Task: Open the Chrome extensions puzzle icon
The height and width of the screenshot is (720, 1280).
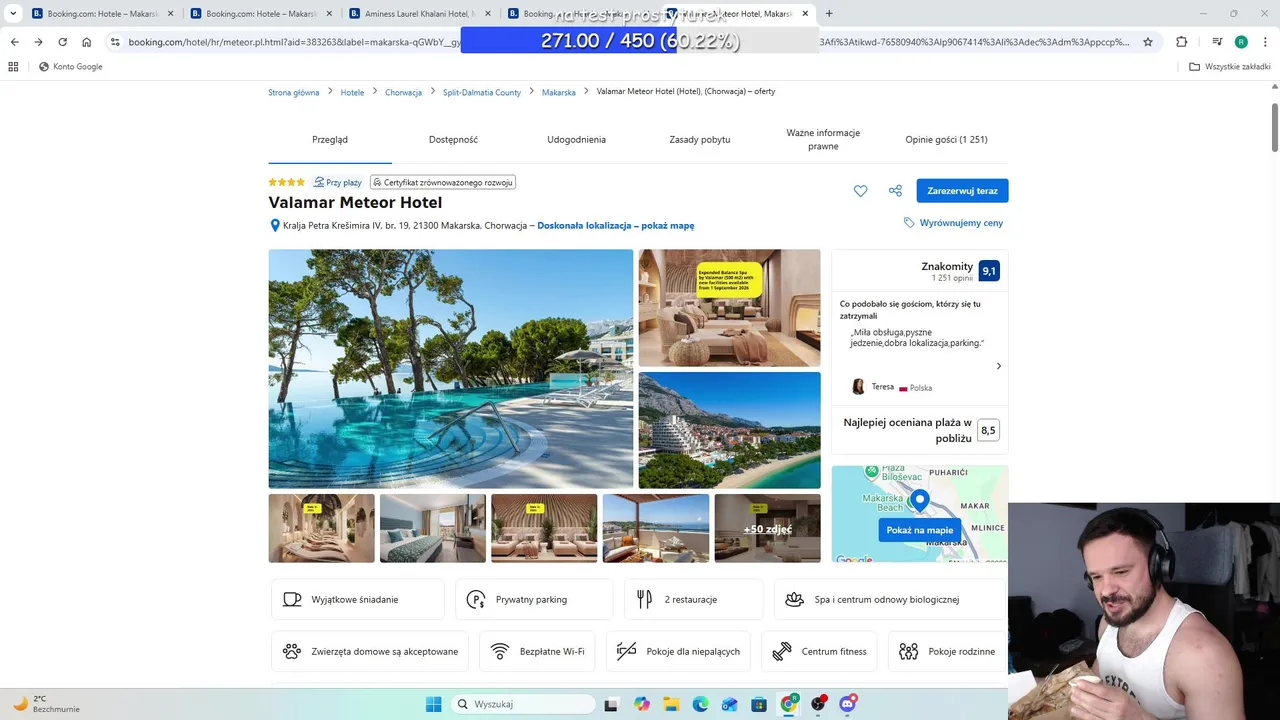Action: [1182, 42]
